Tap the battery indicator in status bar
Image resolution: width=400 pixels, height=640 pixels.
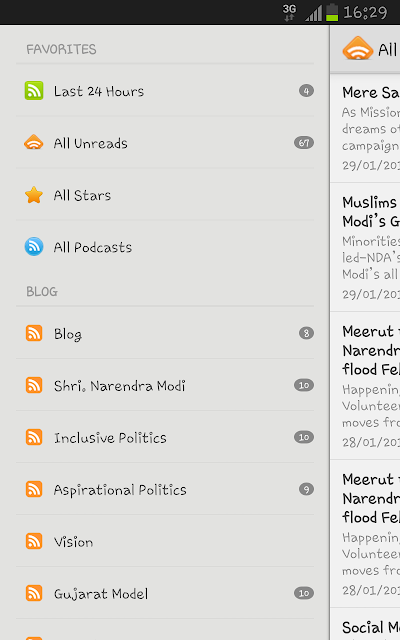tap(332, 12)
